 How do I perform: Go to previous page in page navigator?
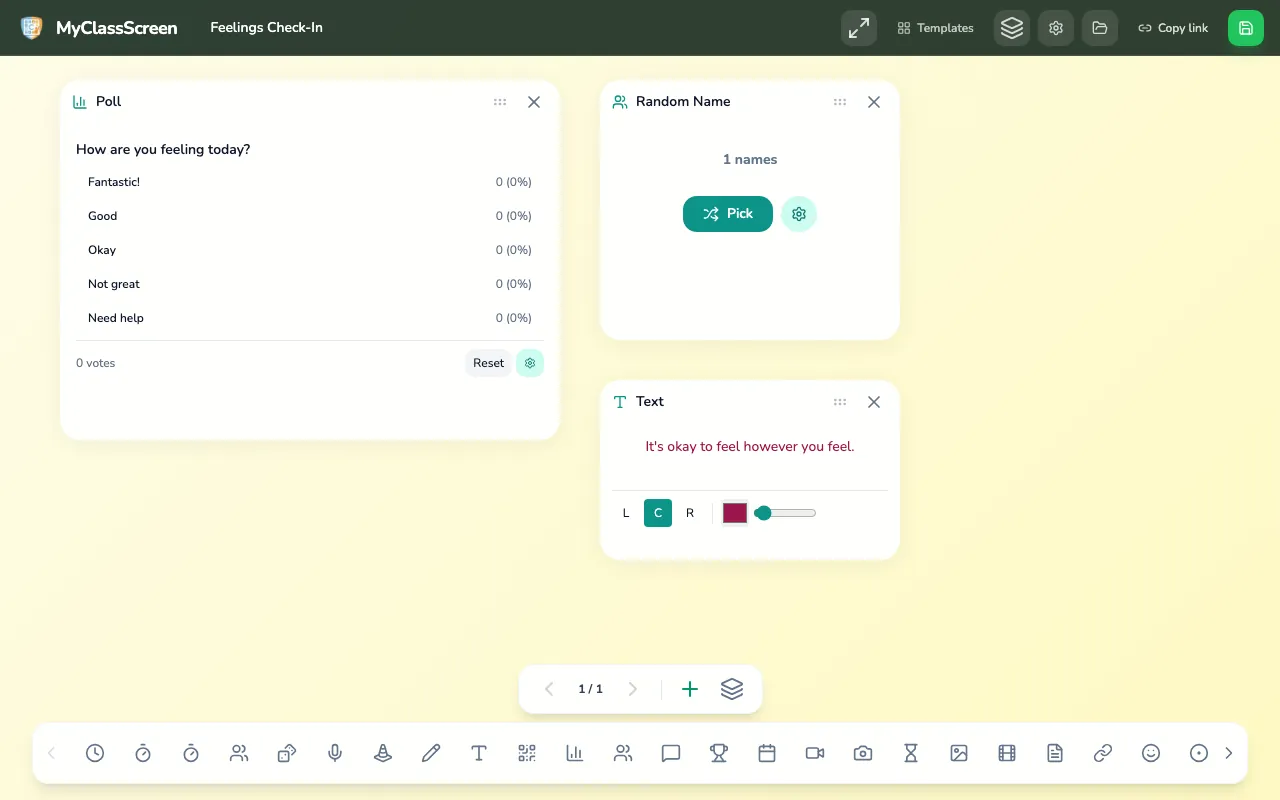548,689
